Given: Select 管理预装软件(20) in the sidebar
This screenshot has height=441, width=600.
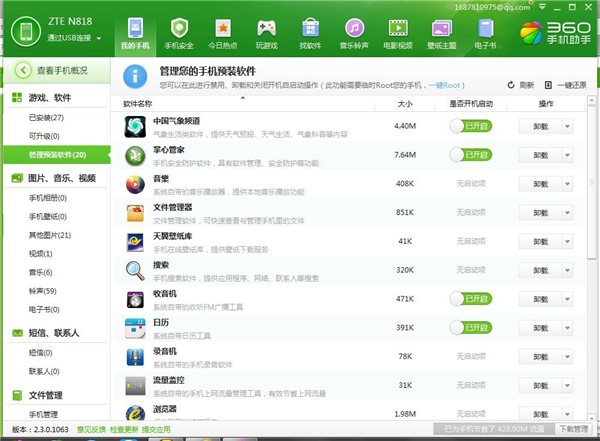Looking at the screenshot, I should click(x=57, y=155).
